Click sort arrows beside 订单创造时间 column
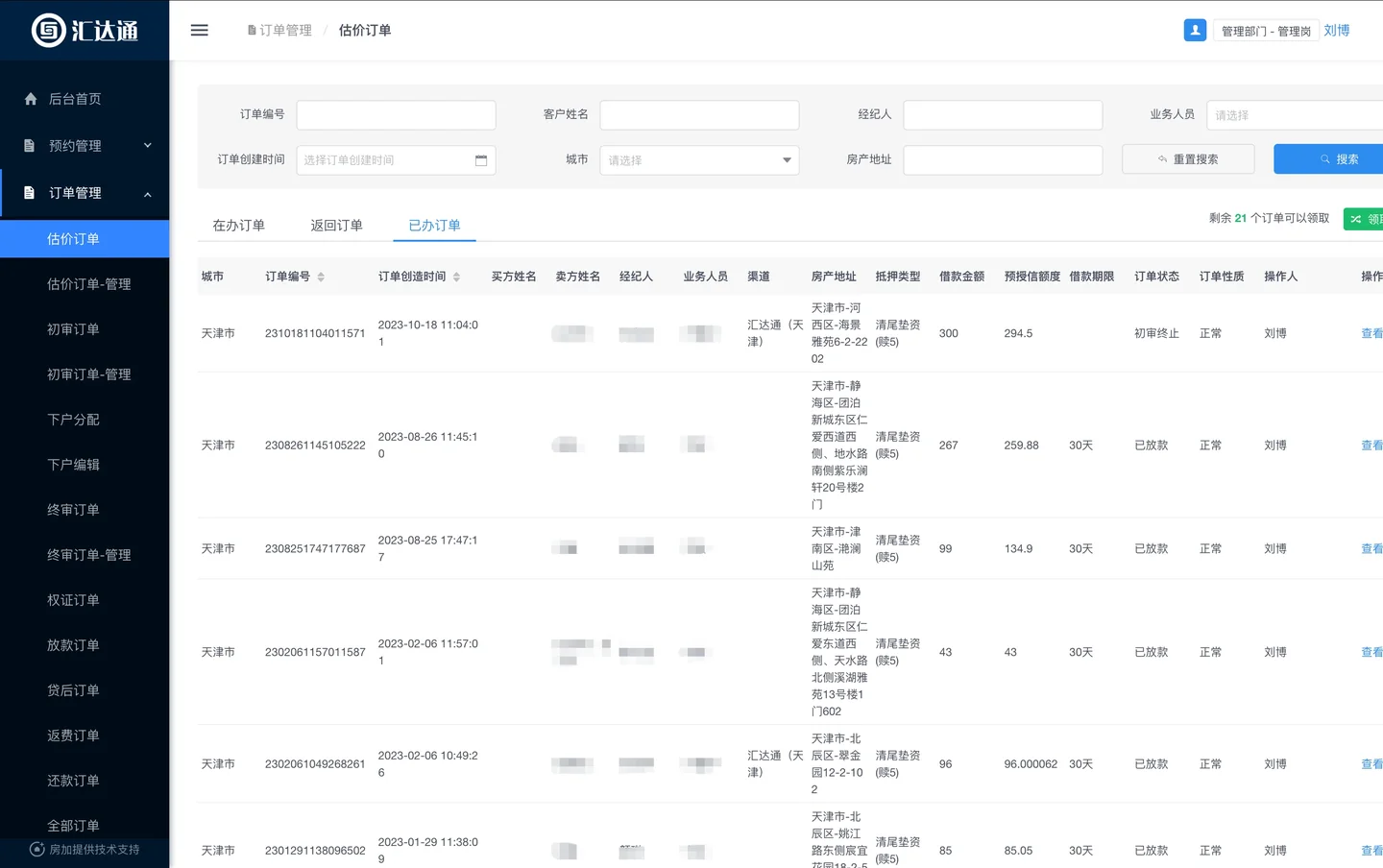The width and height of the screenshot is (1383, 868). [x=456, y=277]
